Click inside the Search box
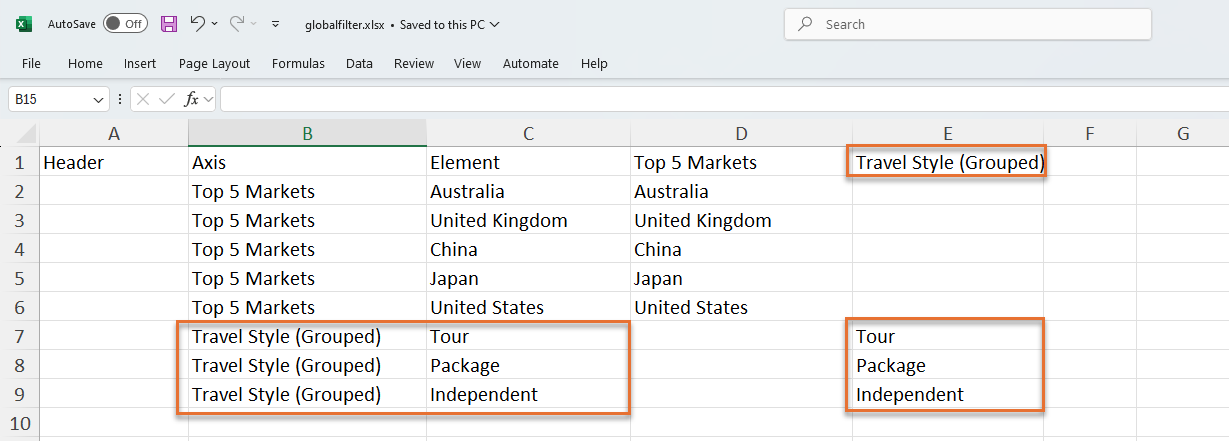 (x=968, y=24)
